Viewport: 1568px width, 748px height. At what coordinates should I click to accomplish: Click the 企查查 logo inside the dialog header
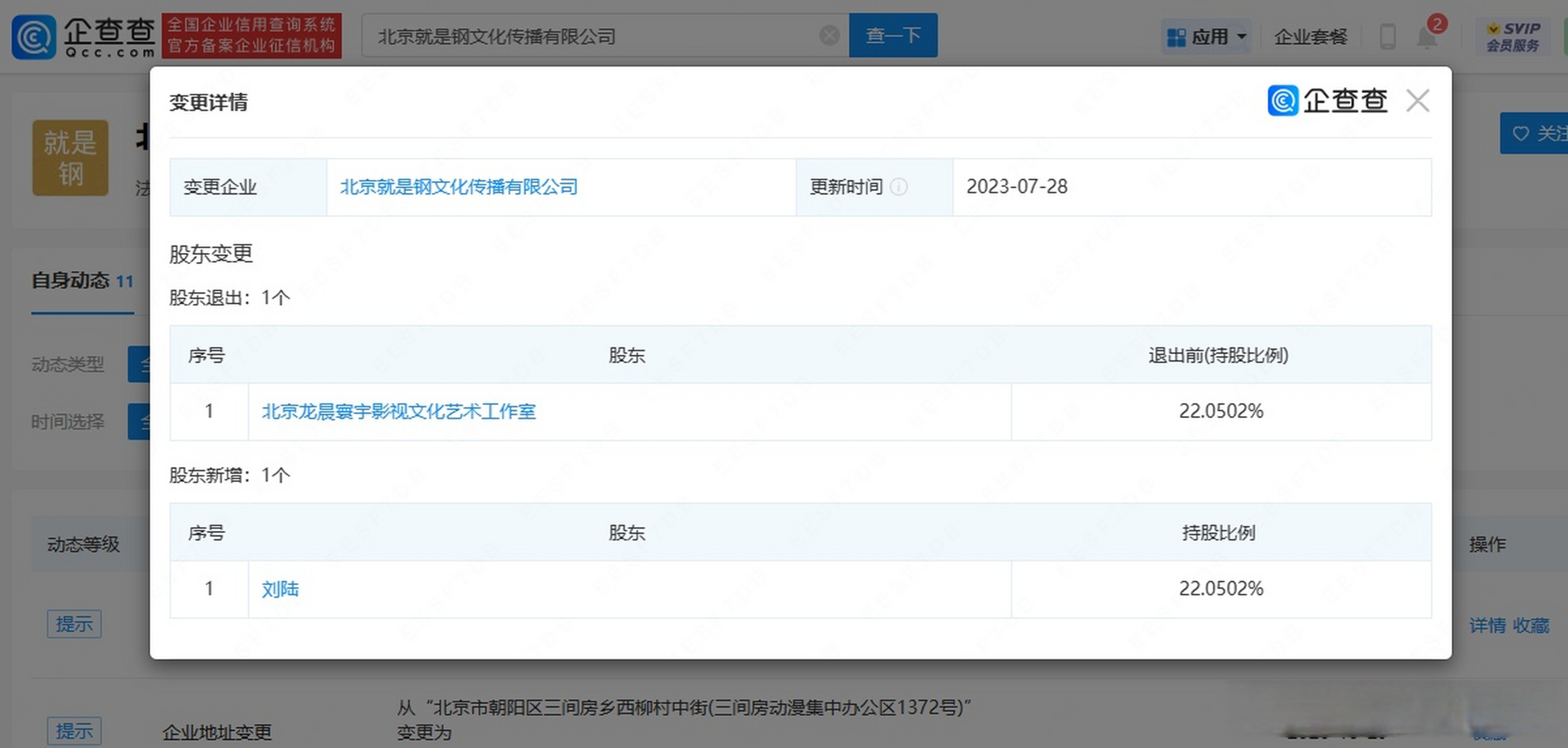click(1327, 101)
